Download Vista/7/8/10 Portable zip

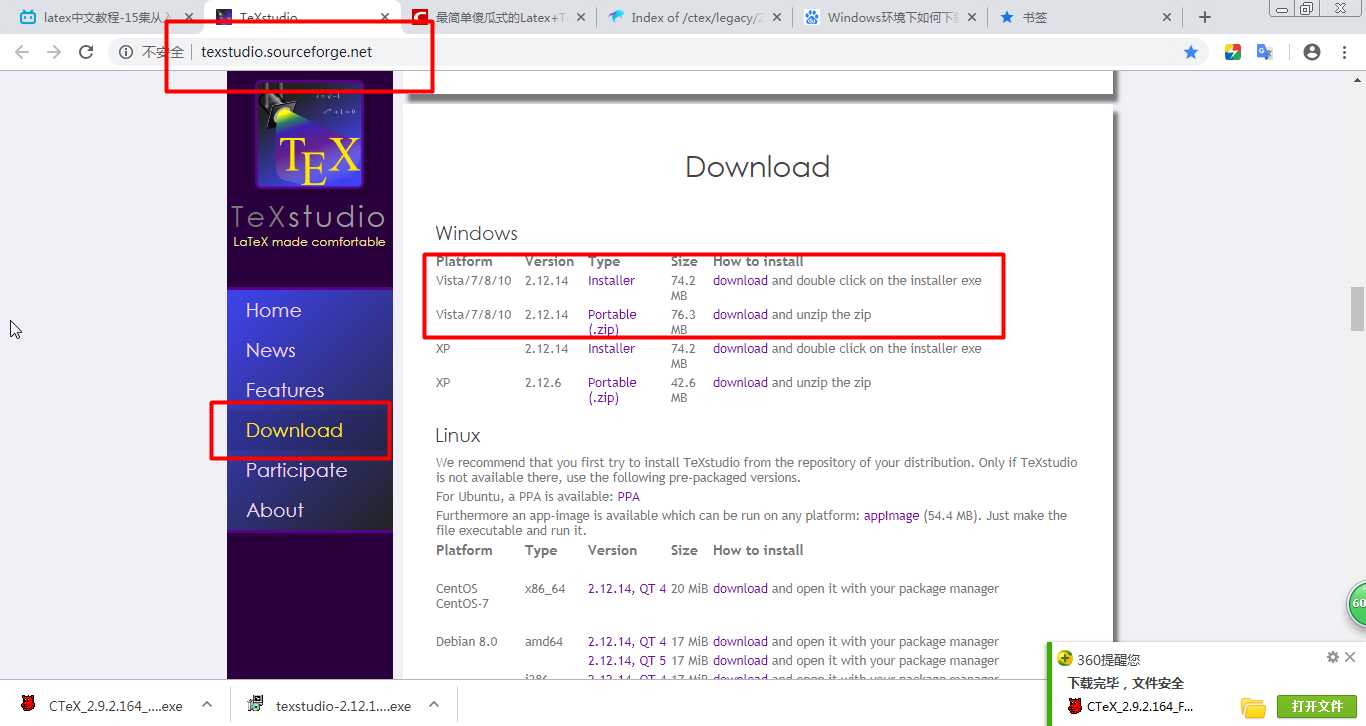pos(740,315)
